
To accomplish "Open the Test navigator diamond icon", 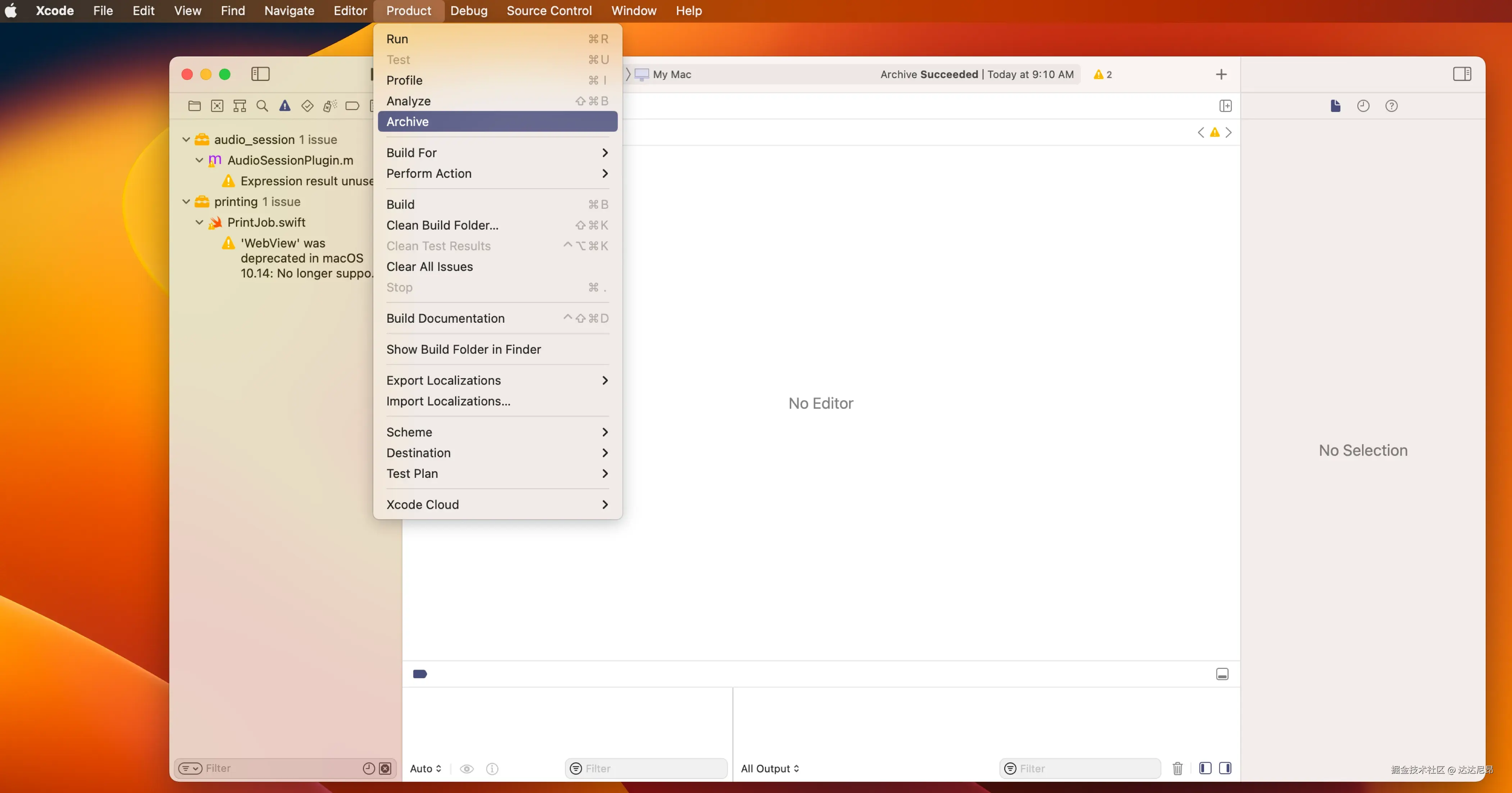I will pos(307,106).
